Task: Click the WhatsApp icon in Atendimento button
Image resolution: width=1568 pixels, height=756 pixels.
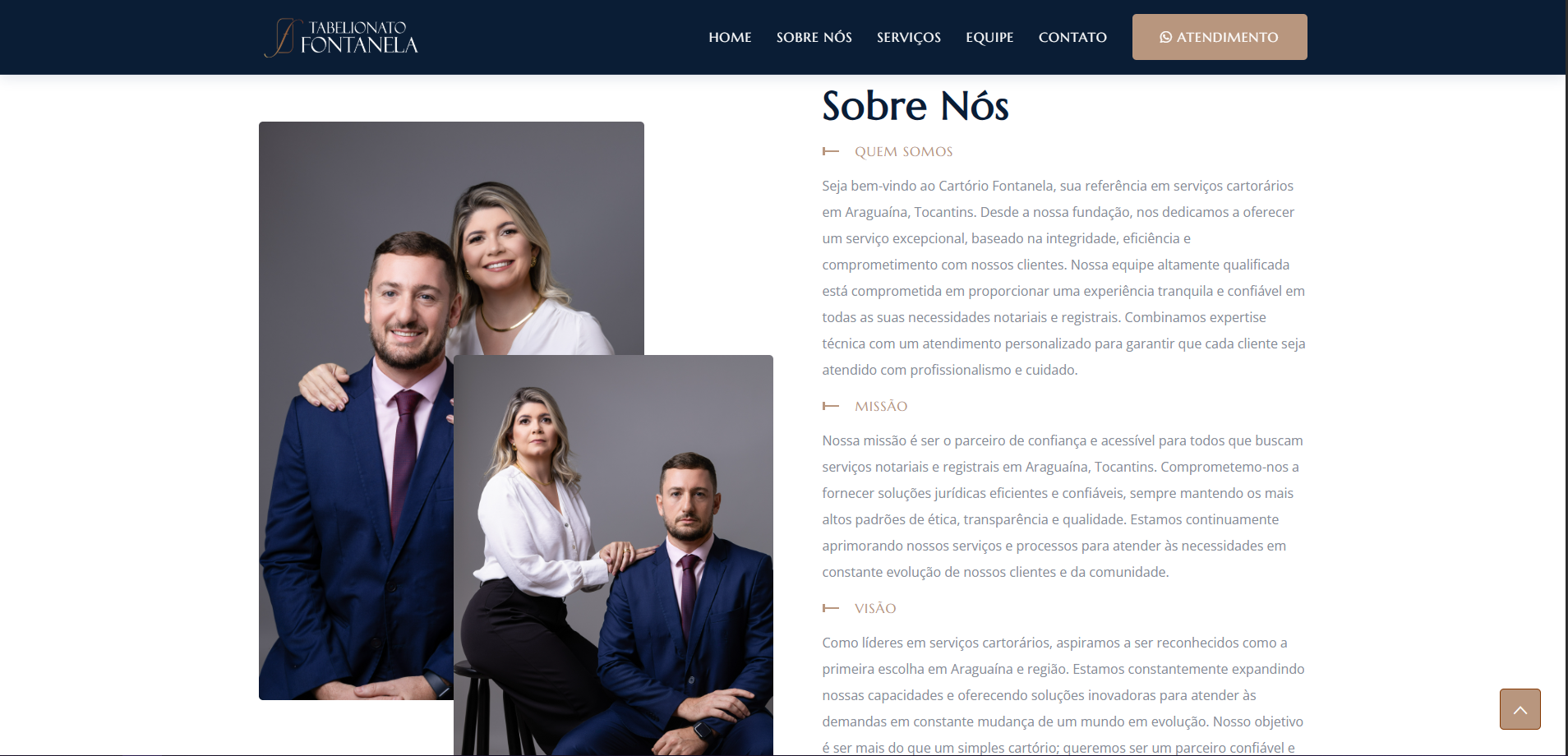Action: point(1165,37)
